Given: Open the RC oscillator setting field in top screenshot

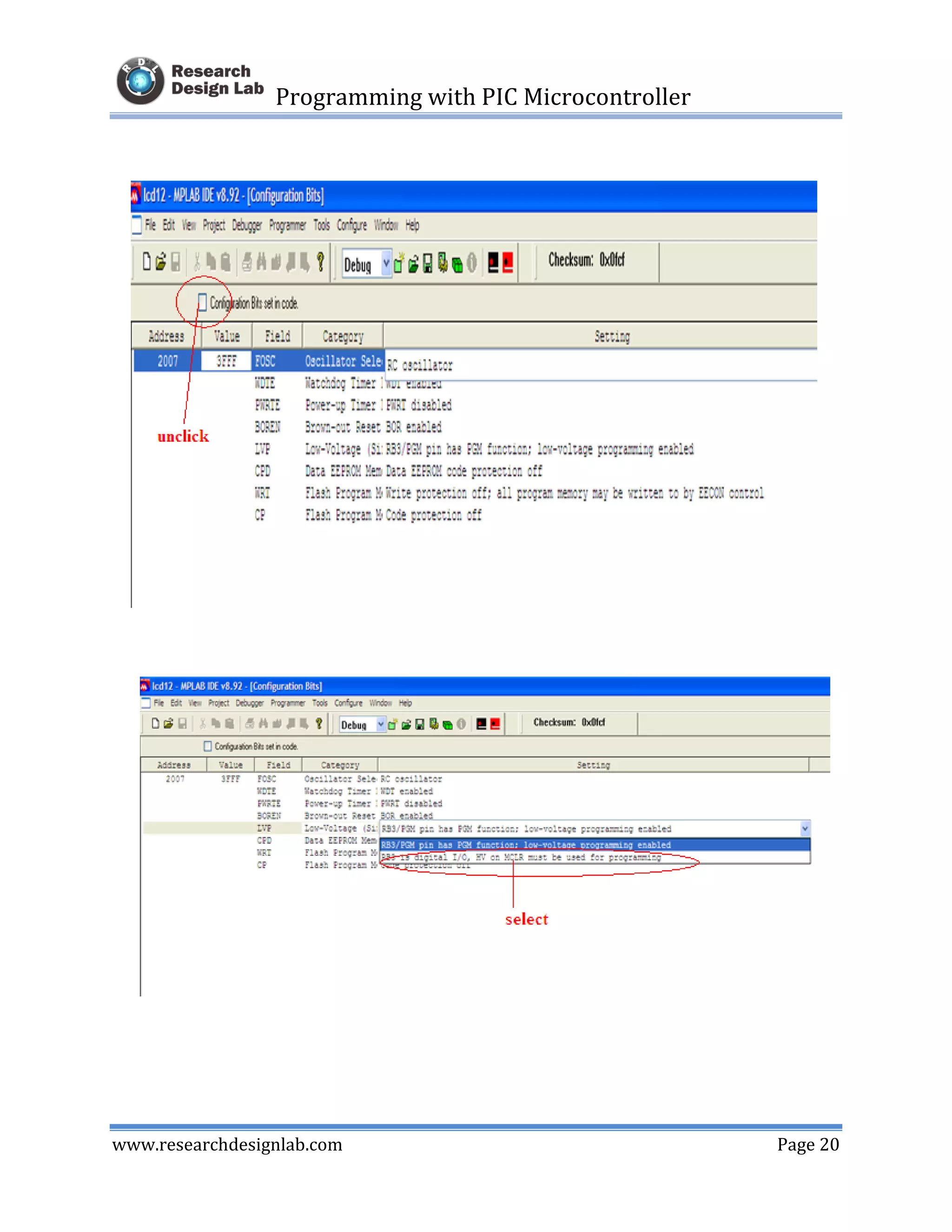Looking at the screenshot, I should [x=601, y=365].
